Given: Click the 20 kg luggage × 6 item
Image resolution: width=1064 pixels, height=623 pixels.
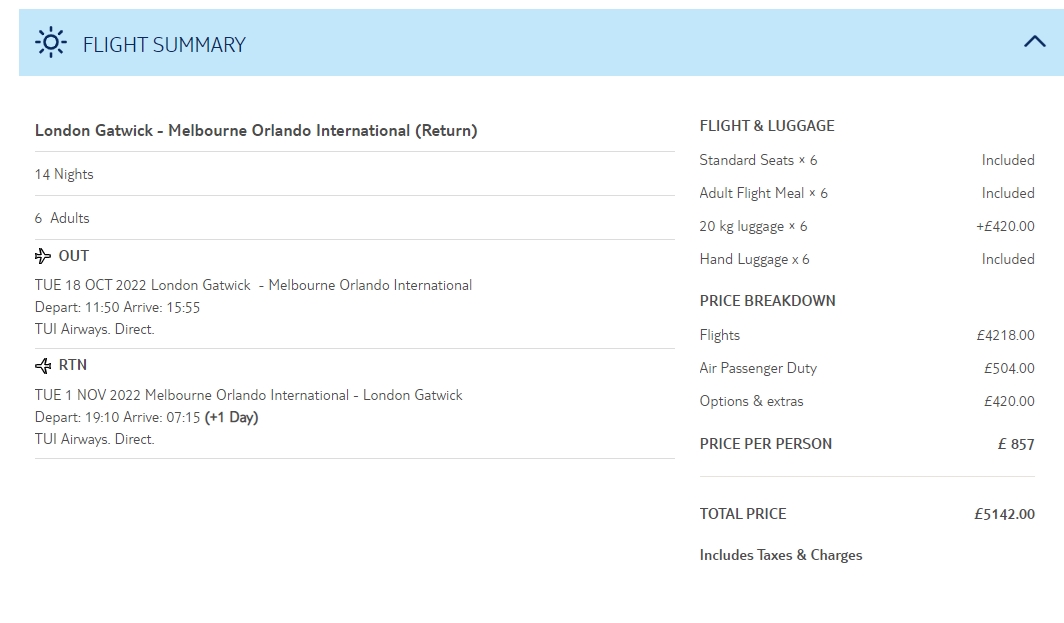Looking at the screenshot, I should 753,226.
